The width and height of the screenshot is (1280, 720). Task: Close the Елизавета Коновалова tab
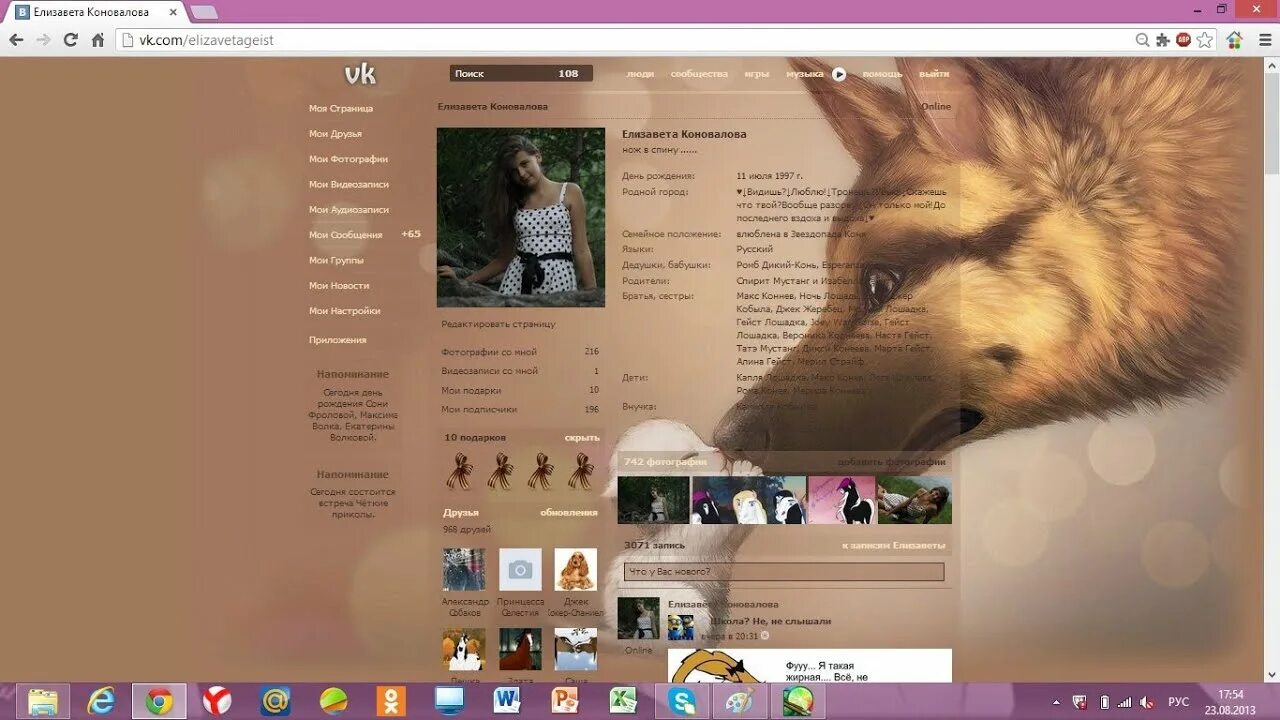coord(173,12)
